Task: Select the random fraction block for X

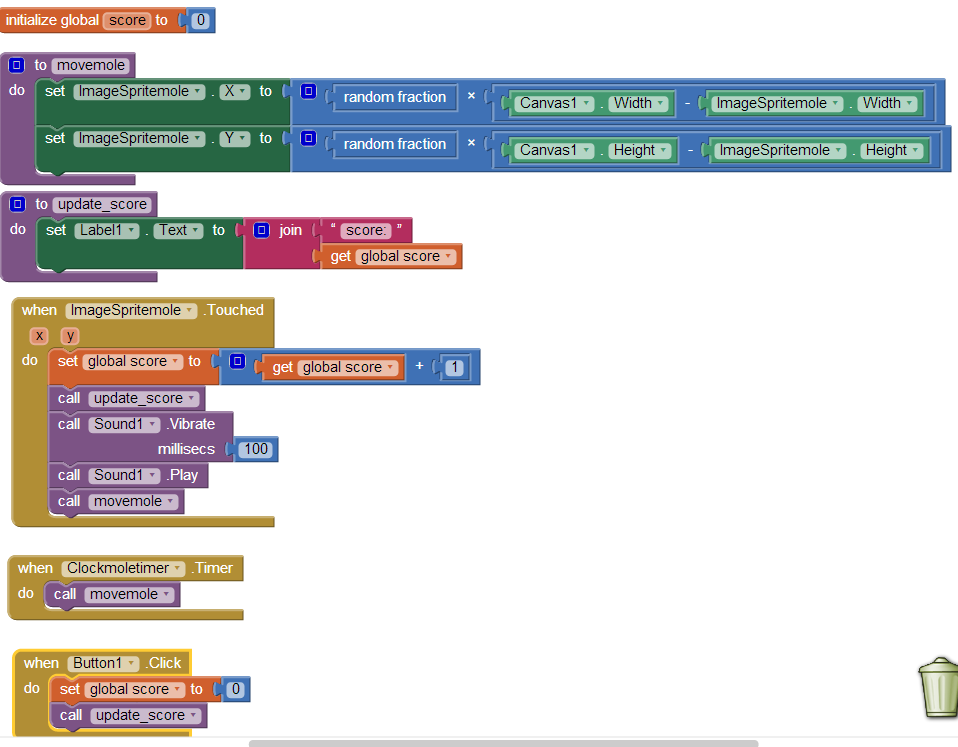Action: point(395,97)
